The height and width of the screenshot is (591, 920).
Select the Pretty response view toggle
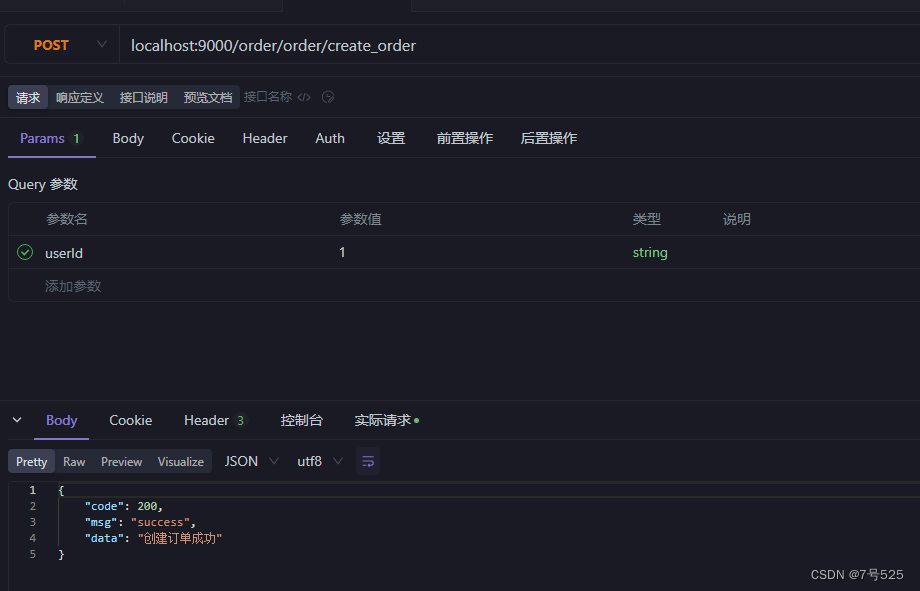[x=30, y=461]
